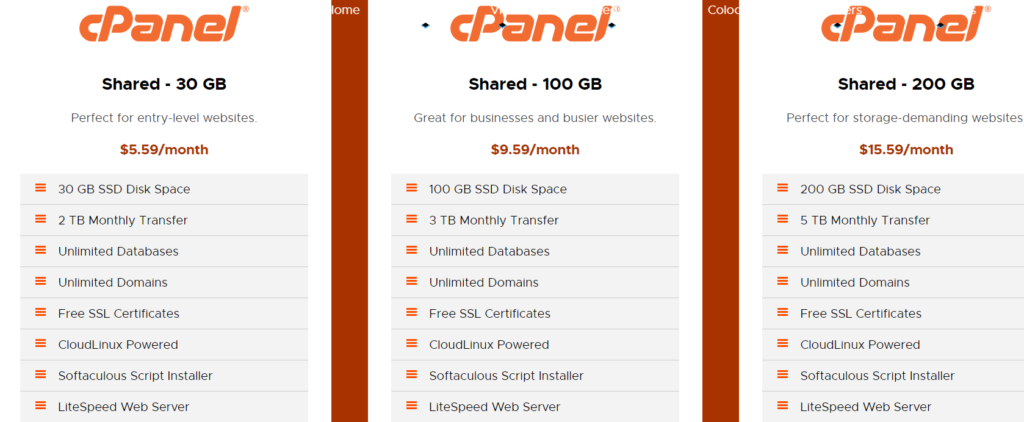Image resolution: width=1024 pixels, height=422 pixels.
Task: Click 'Softaculous Script Installer' text in 100 GB plan
Action: point(506,376)
